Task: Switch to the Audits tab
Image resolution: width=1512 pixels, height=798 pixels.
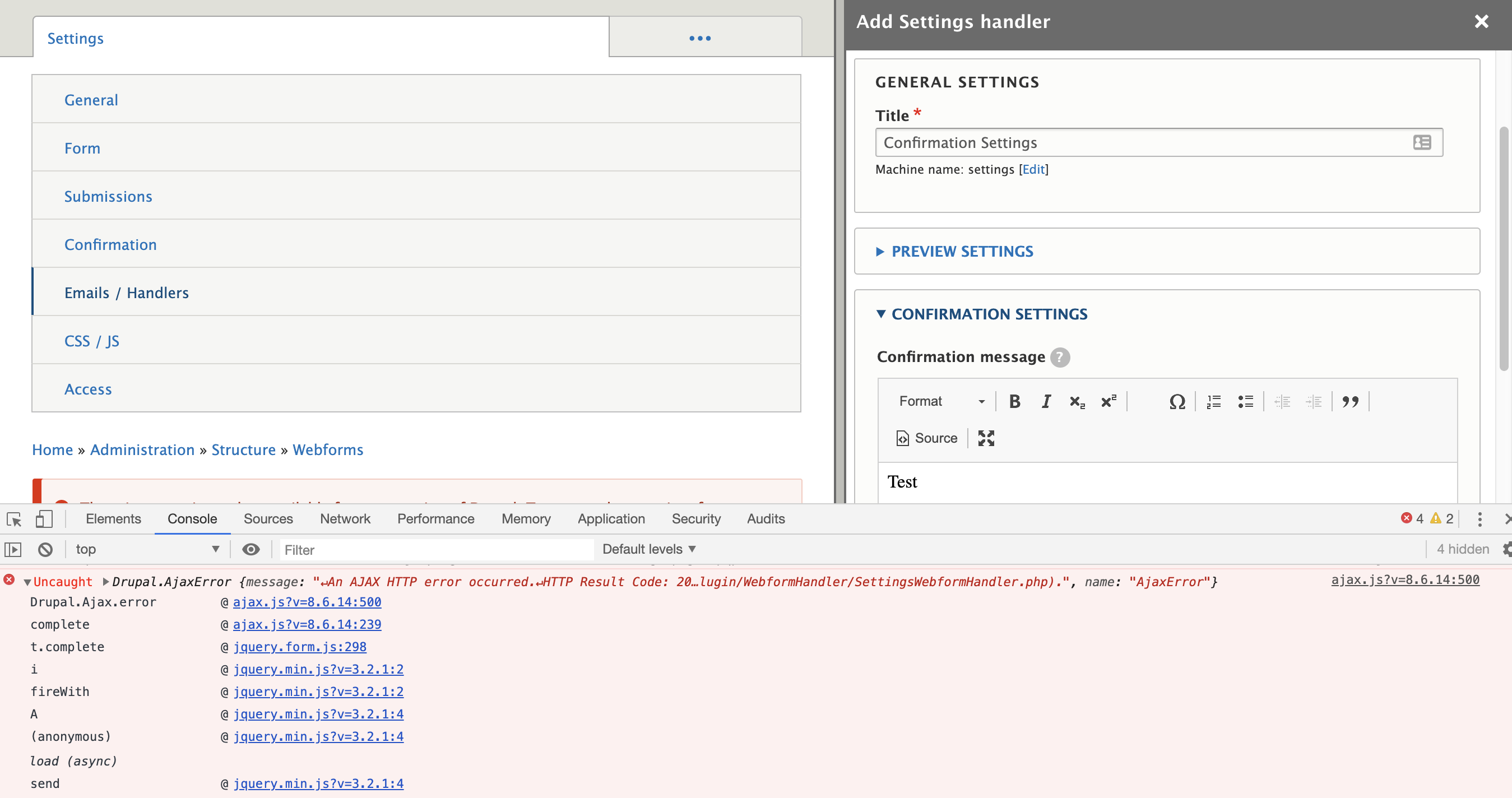Action: pyautogui.click(x=766, y=519)
